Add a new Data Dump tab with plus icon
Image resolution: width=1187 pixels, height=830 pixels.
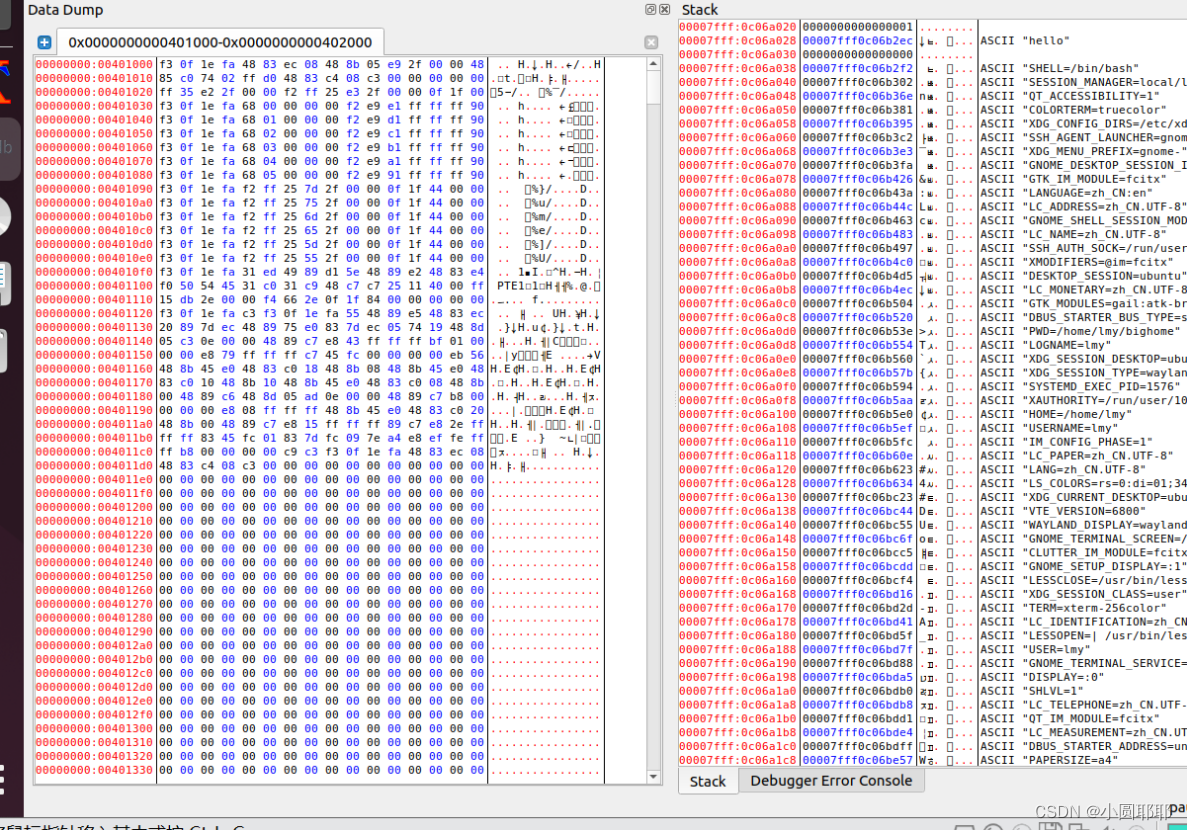coord(44,42)
